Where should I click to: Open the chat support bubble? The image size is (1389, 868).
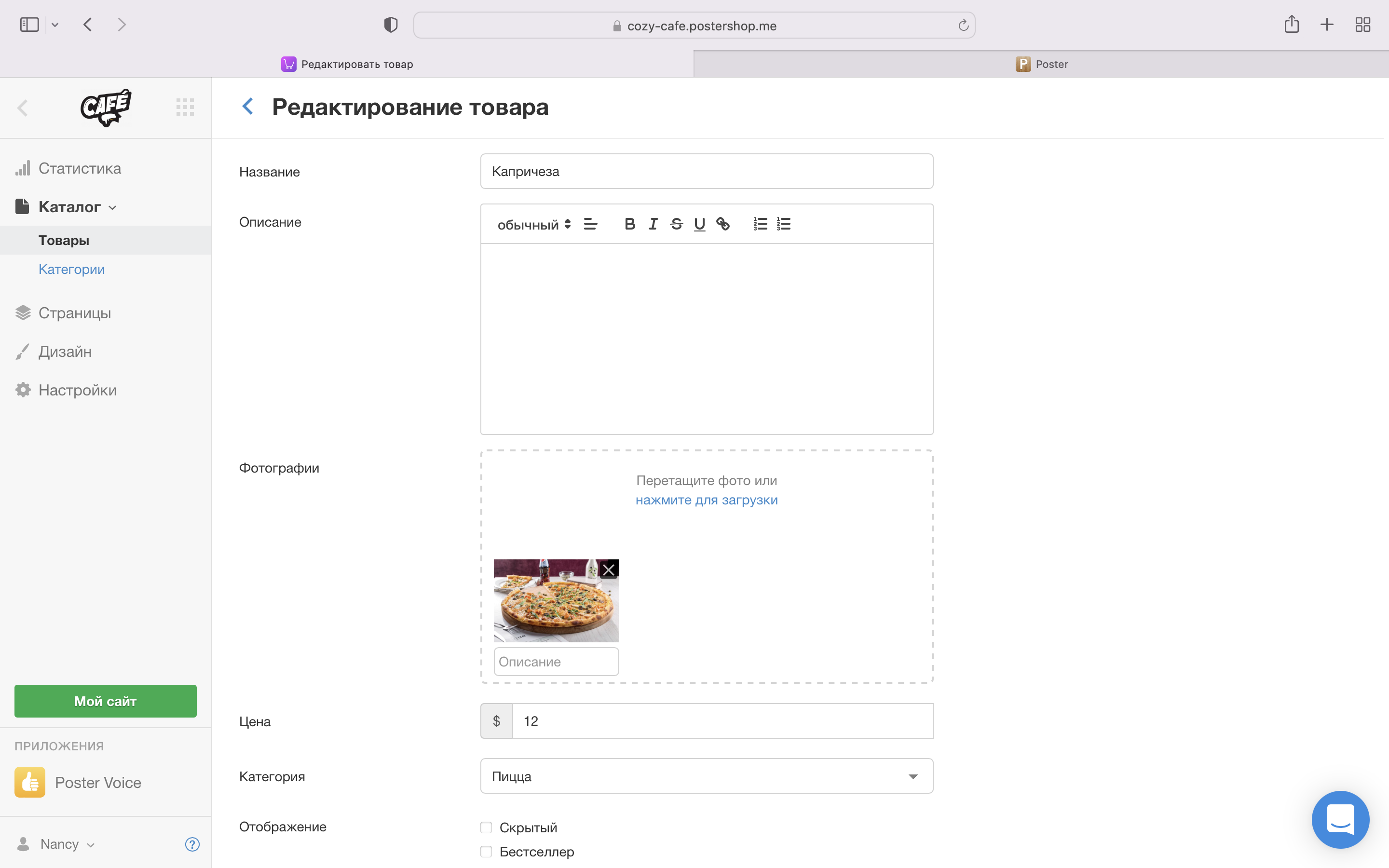[x=1340, y=819]
